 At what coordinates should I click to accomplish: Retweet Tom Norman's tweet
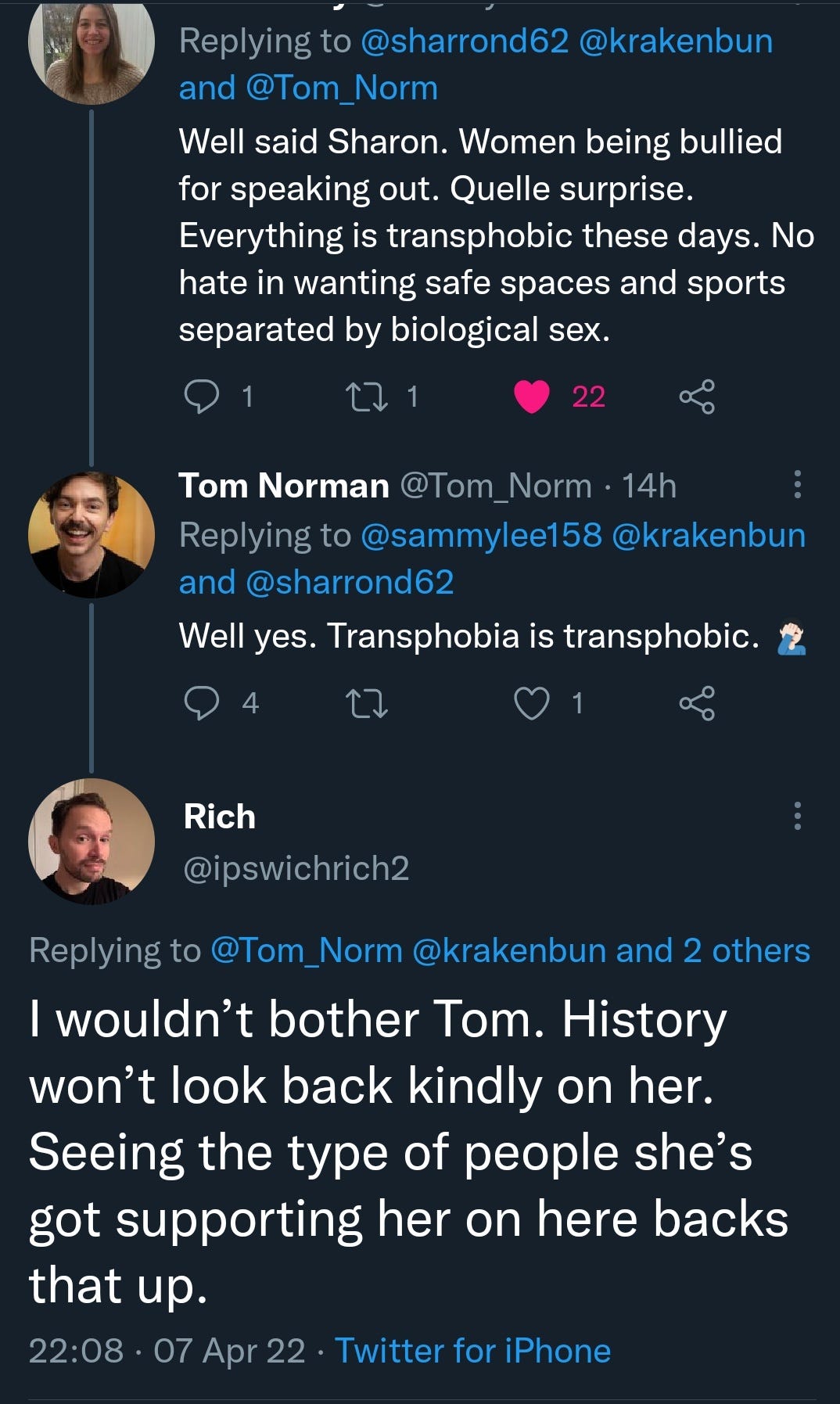tap(367, 702)
